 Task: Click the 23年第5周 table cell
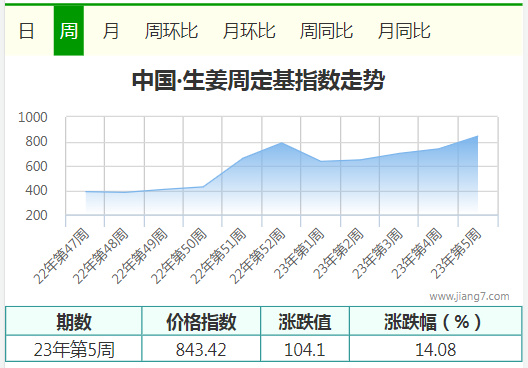(x=74, y=349)
